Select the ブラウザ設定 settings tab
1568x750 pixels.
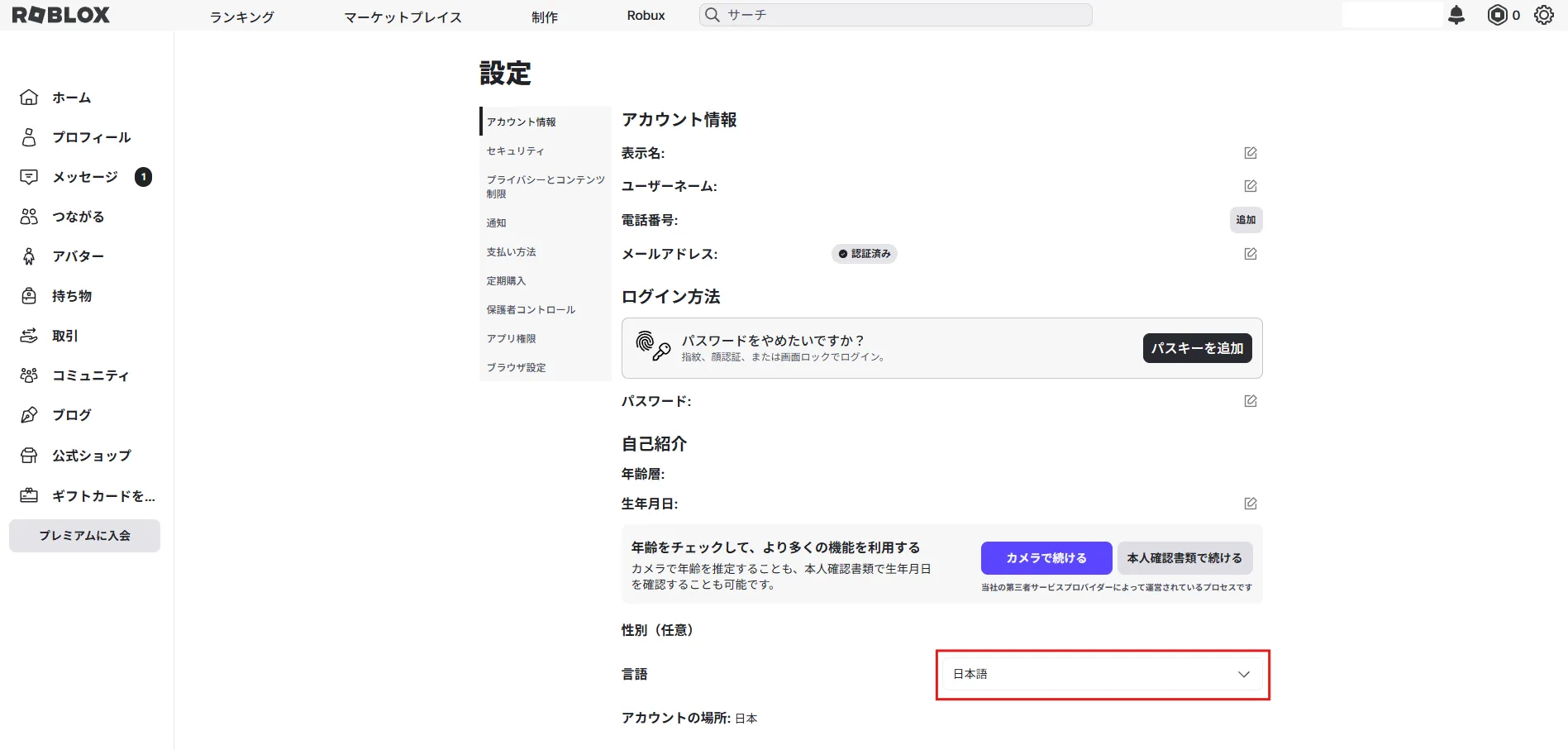click(x=546, y=368)
